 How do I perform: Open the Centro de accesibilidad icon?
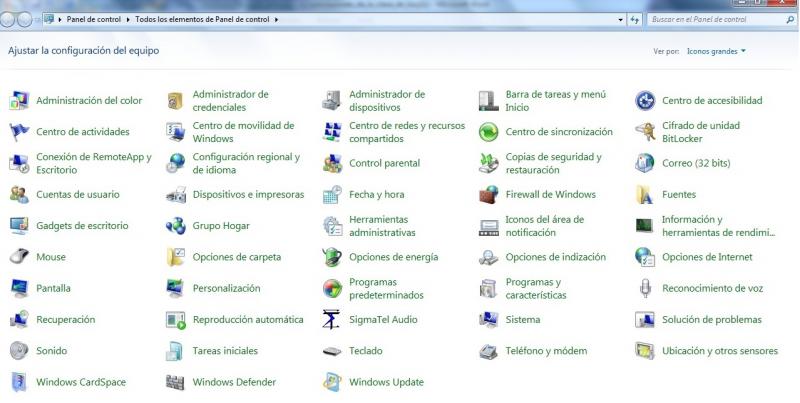pyautogui.click(x=645, y=100)
